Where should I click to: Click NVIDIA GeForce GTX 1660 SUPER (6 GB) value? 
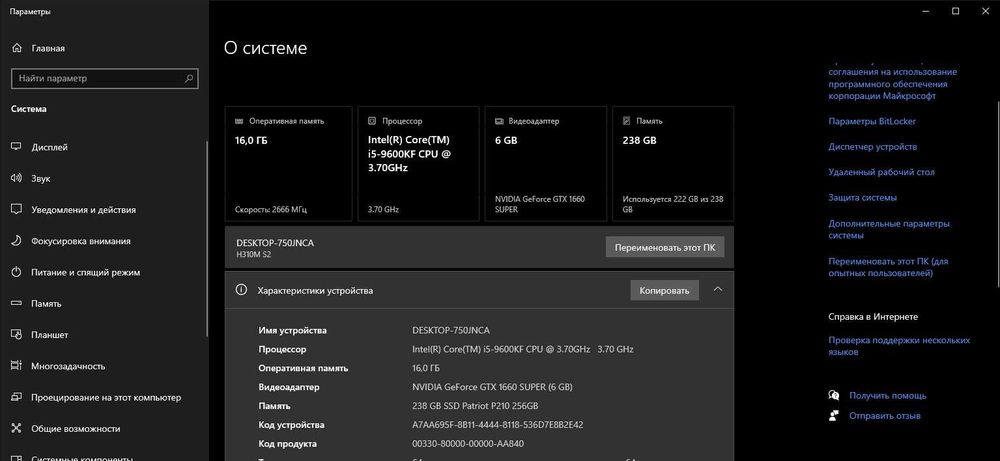(x=492, y=387)
